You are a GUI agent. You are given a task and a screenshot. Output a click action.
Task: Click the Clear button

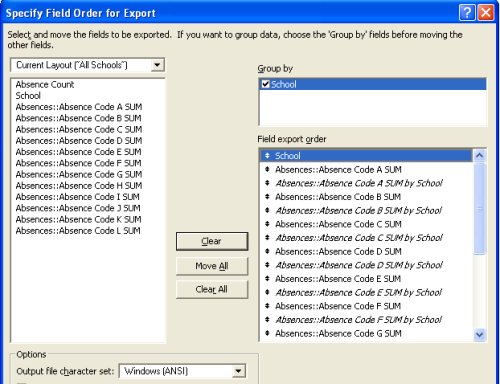click(x=212, y=241)
